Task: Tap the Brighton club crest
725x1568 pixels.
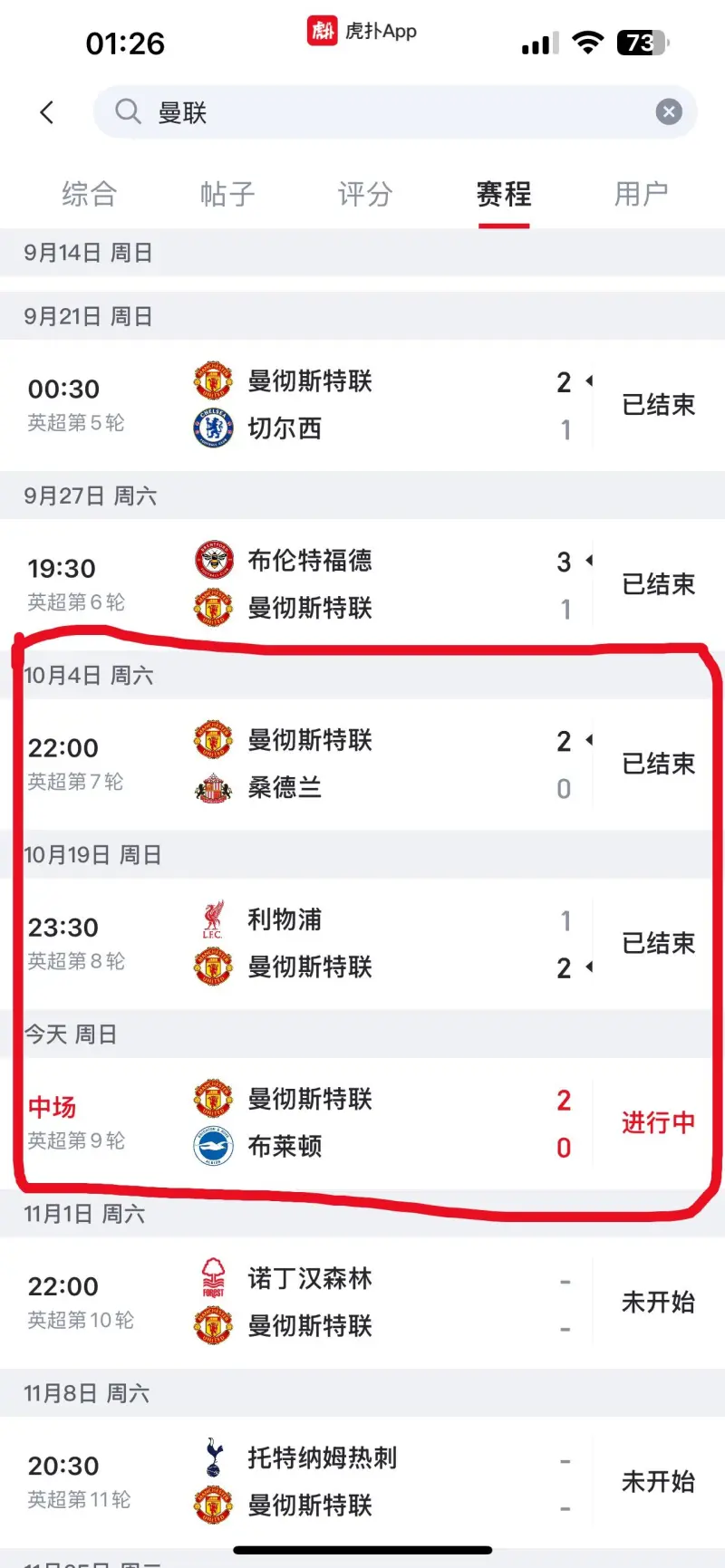Action: pyautogui.click(x=214, y=1147)
